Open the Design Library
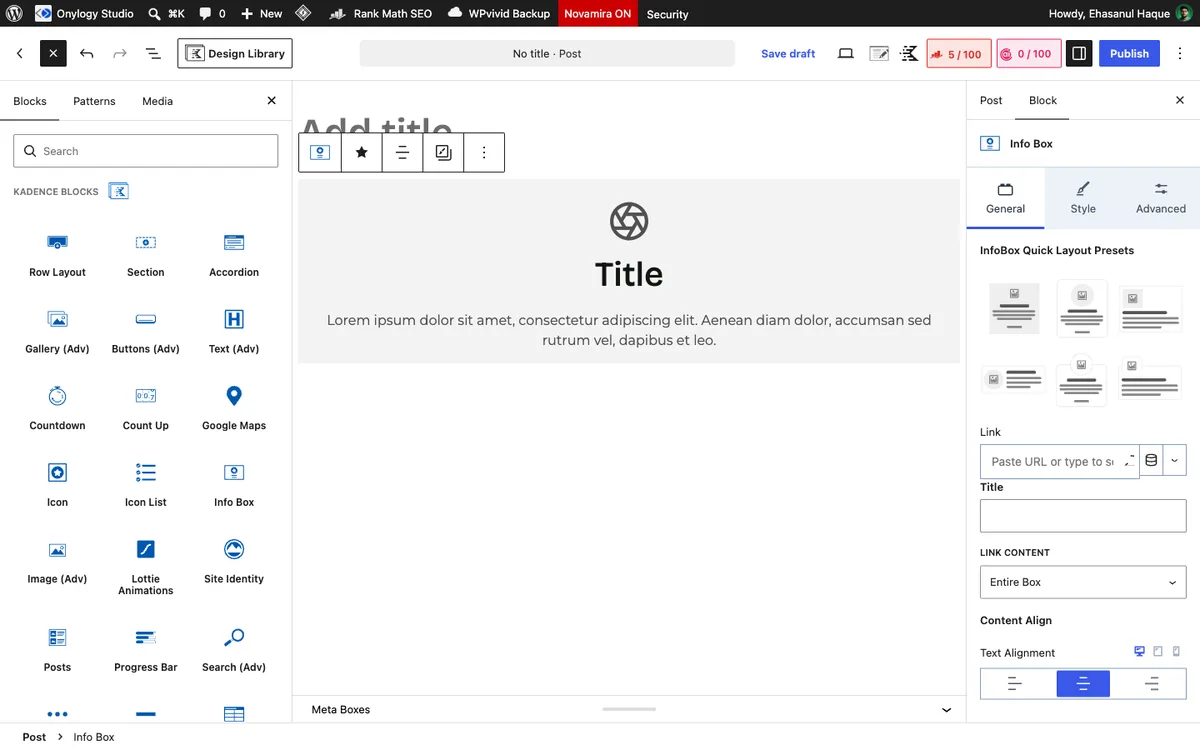This screenshot has height=750, width=1200. click(235, 53)
